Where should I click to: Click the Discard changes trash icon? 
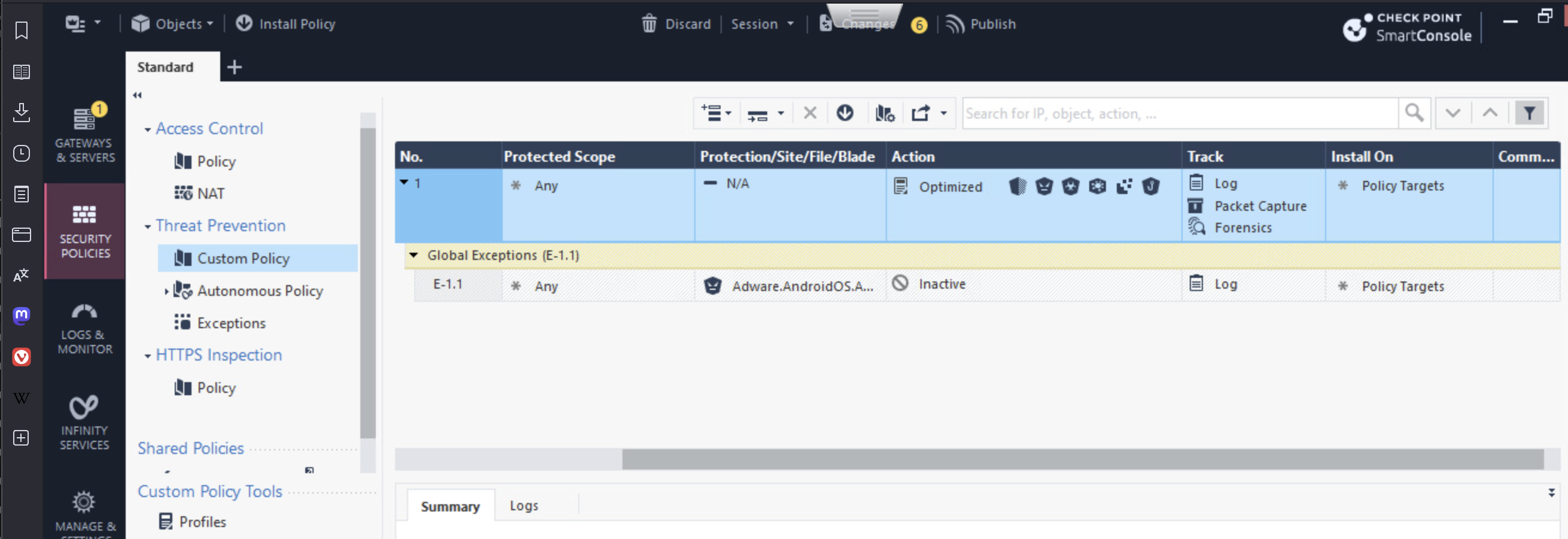[x=649, y=24]
